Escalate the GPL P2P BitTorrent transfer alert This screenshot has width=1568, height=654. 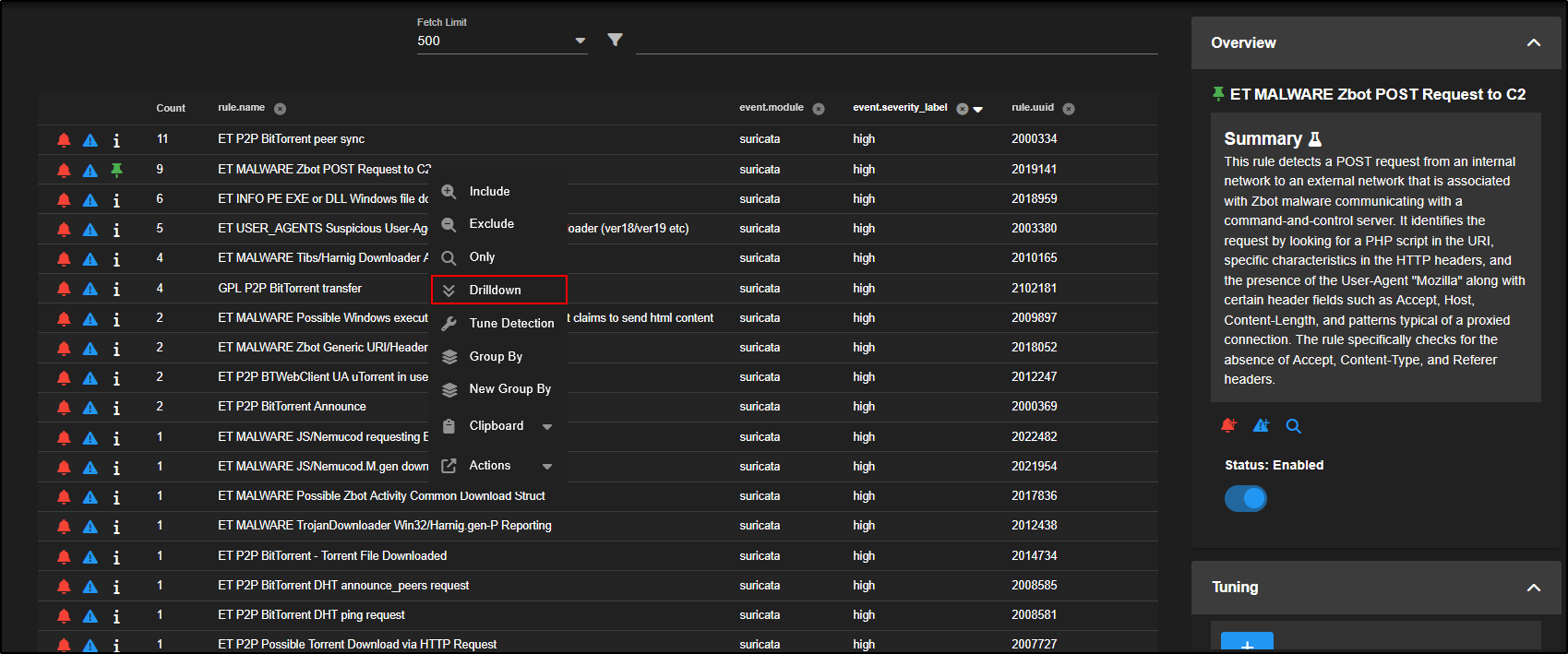pos(90,289)
